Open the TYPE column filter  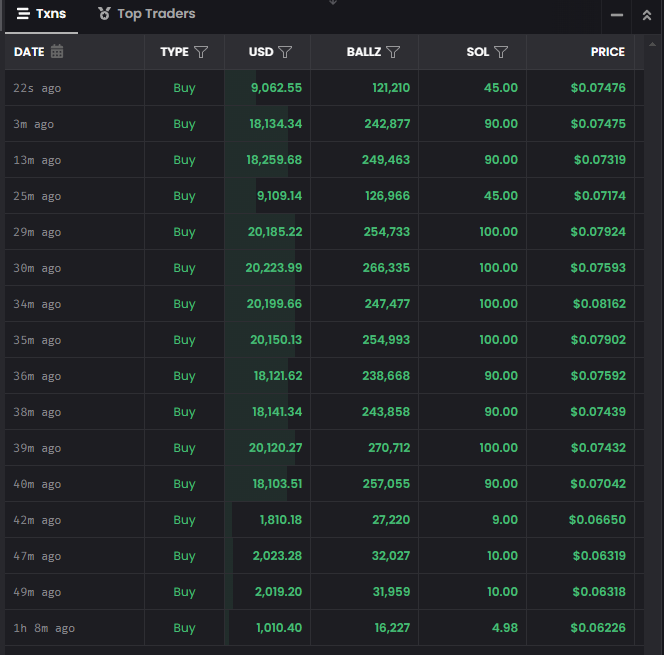point(201,52)
